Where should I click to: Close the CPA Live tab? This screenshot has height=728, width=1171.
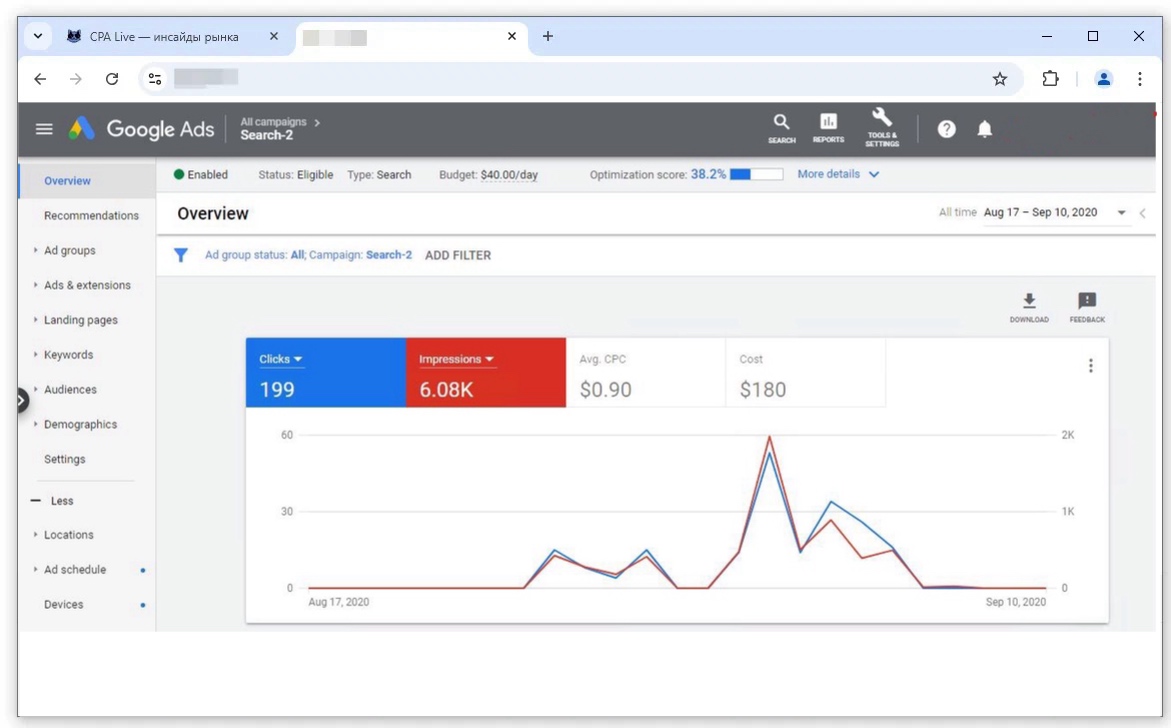click(x=273, y=36)
